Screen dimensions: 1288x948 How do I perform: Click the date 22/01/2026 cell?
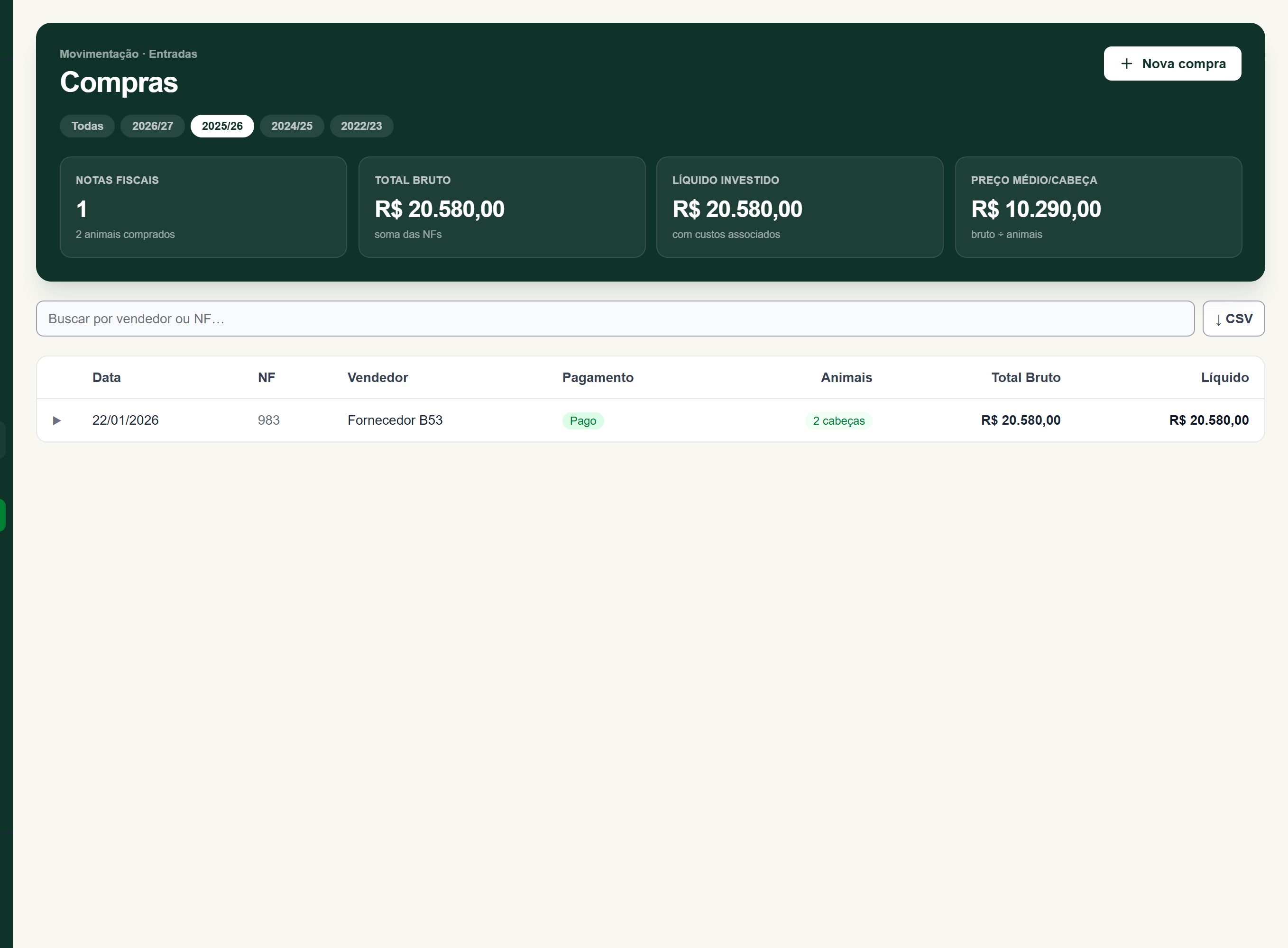[x=126, y=420]
